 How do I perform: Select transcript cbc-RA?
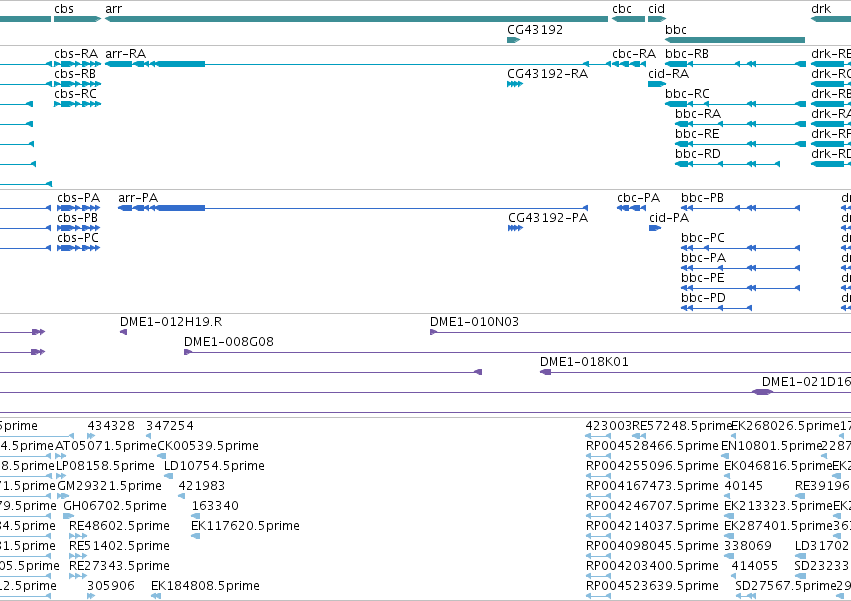pyautogui.click(x=629, y=64)
